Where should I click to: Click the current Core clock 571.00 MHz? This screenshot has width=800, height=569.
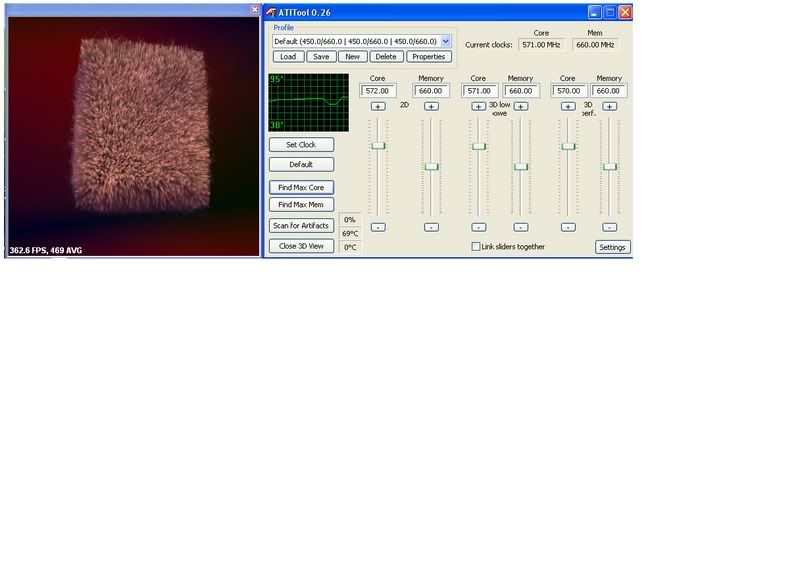541,45
